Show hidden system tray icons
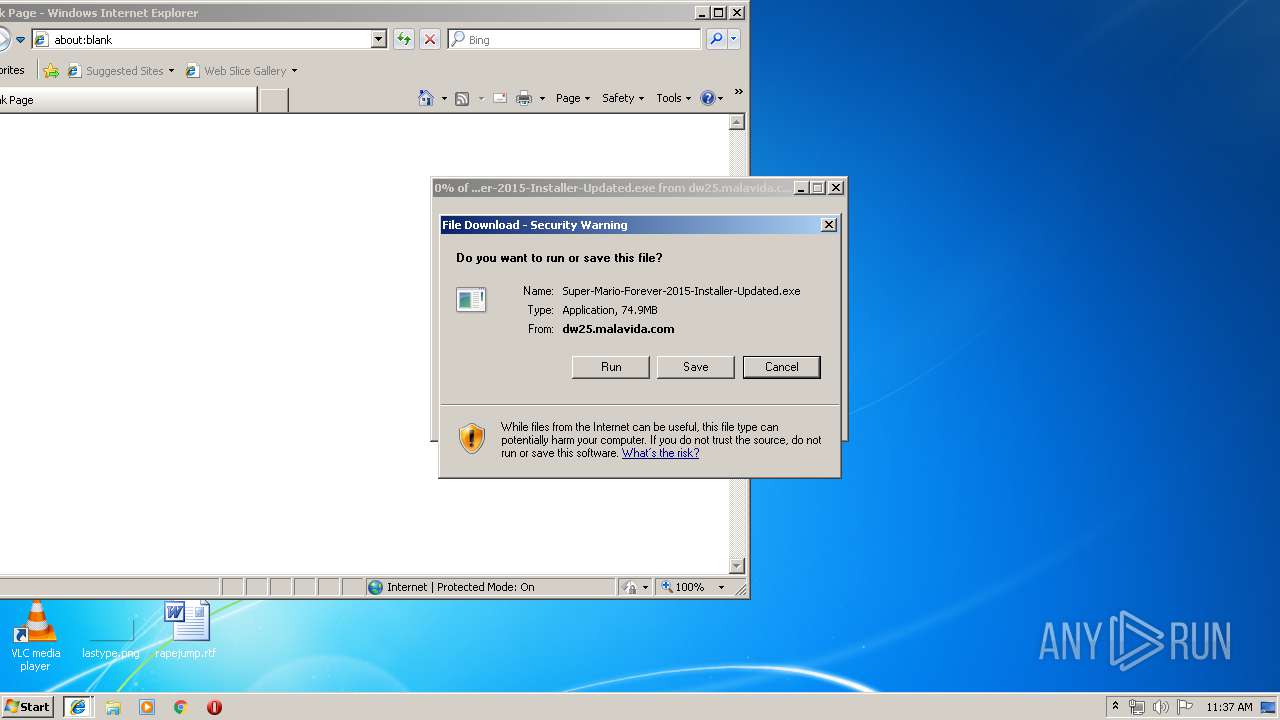Screen dimensions: 1280x720 pos(1115,707)
